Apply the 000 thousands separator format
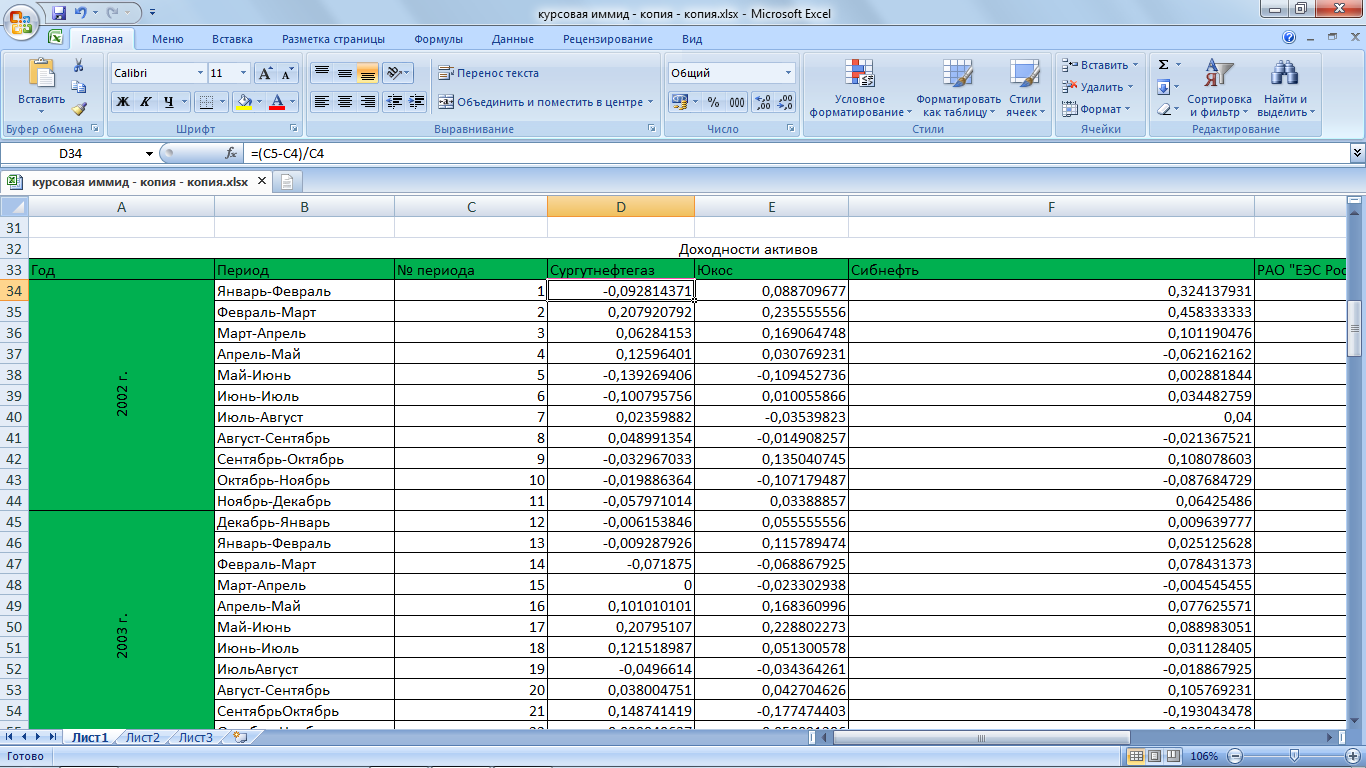The height and width of the screenshot is (768, 1366). pyautogui.click(x=736, y=101)
